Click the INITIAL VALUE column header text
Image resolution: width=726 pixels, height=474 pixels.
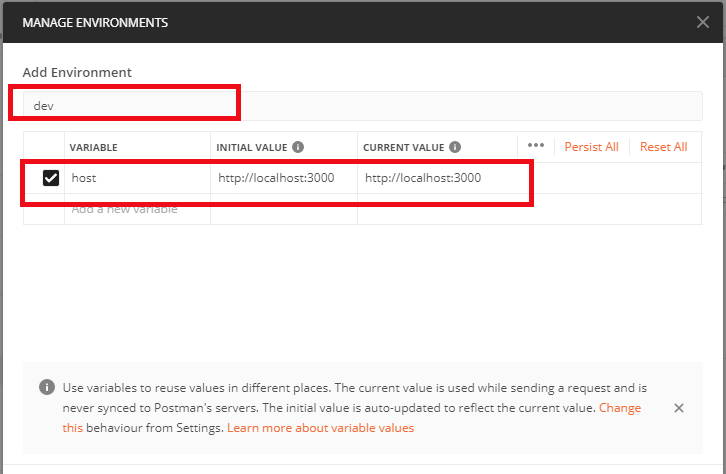[x=251, y=147]
